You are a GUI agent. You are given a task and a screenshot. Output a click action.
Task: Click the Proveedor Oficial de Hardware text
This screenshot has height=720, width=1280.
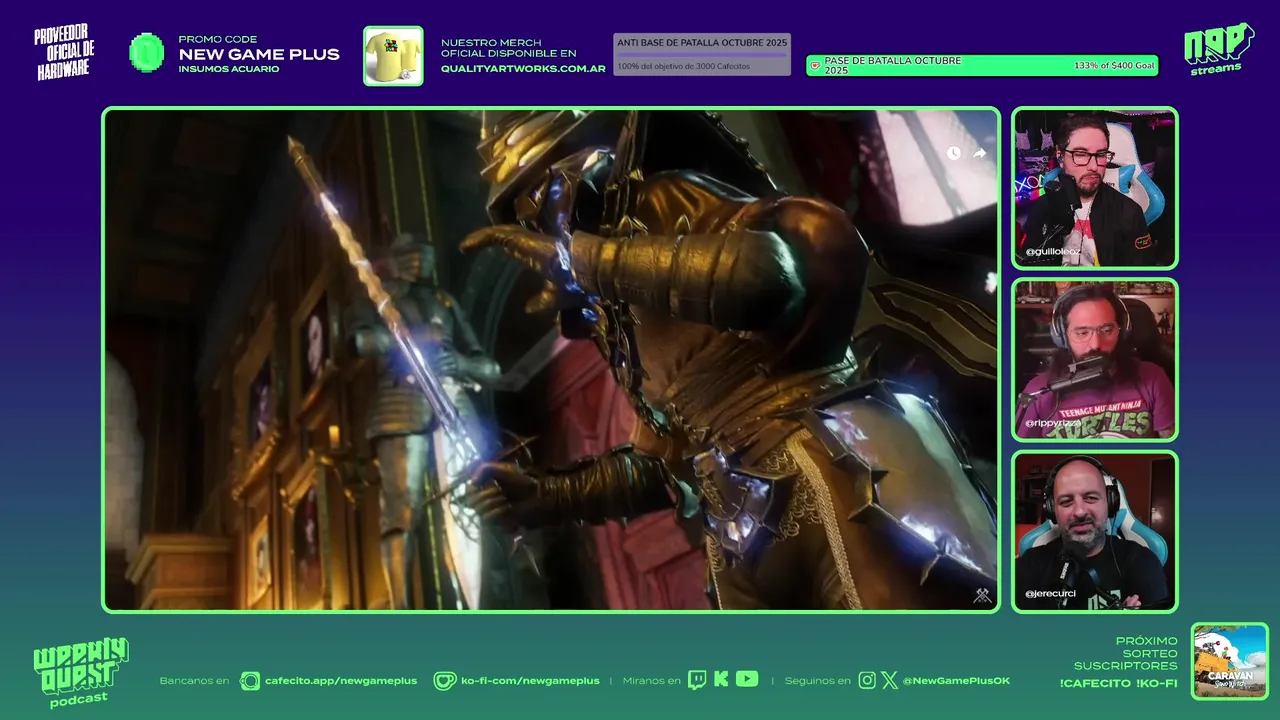click(65, 53)
